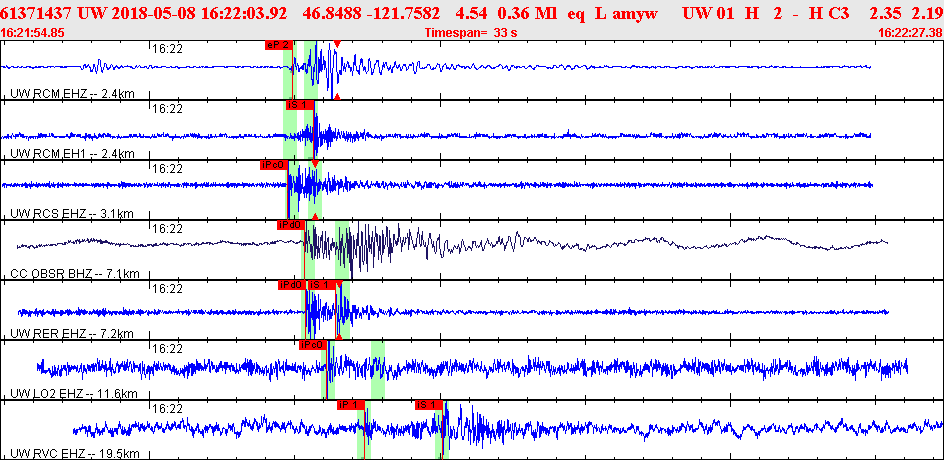Click the downward red amplitude triangle atop RCM EHZ
Screen dimensions: 944x460
click(337, 44)
